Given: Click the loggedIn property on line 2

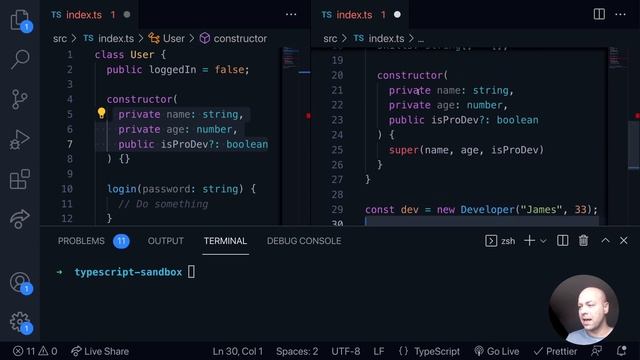Looking at the screenshot, I should (x=172, y=69).
